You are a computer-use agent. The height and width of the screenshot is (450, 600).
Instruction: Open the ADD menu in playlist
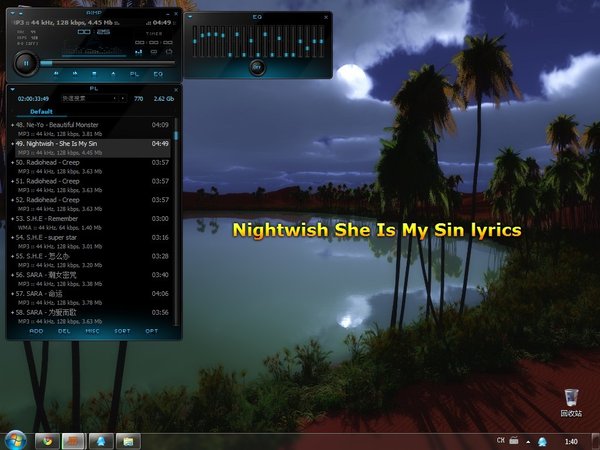pos(37,330)
